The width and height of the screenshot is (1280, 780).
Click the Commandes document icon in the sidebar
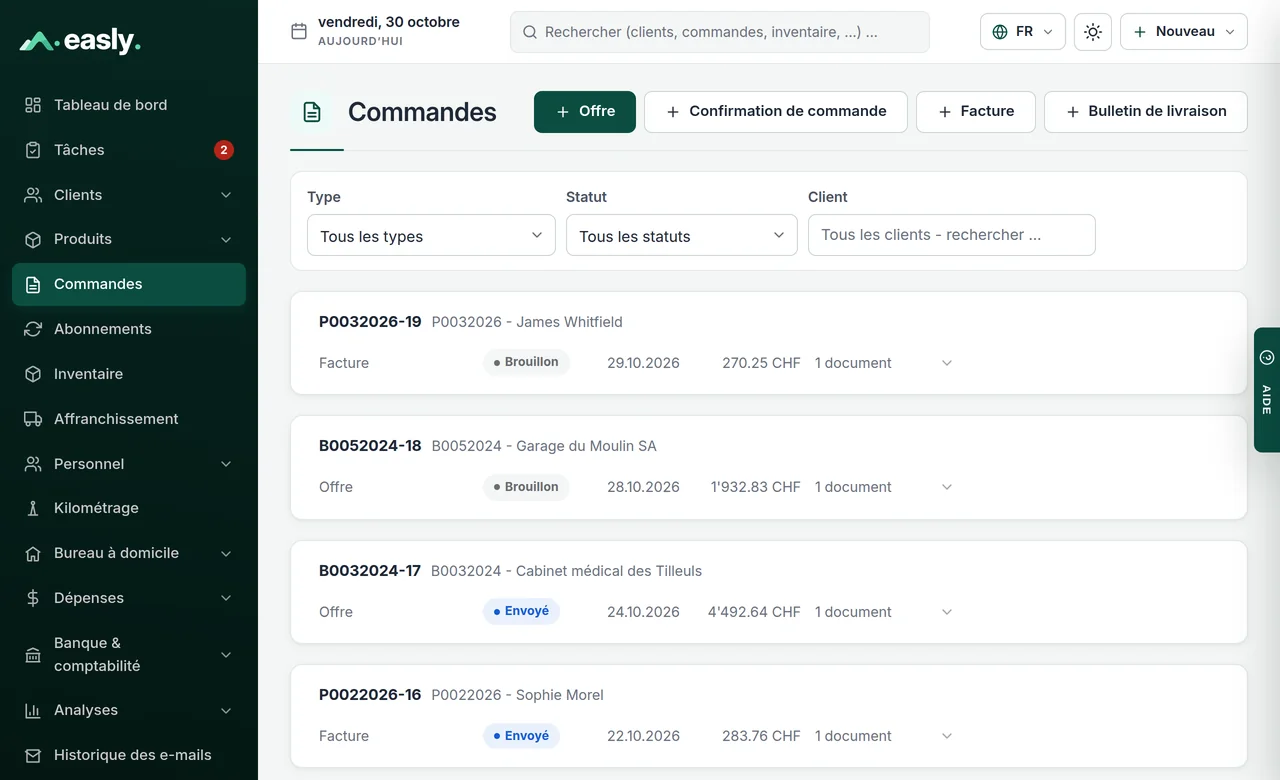33,284
